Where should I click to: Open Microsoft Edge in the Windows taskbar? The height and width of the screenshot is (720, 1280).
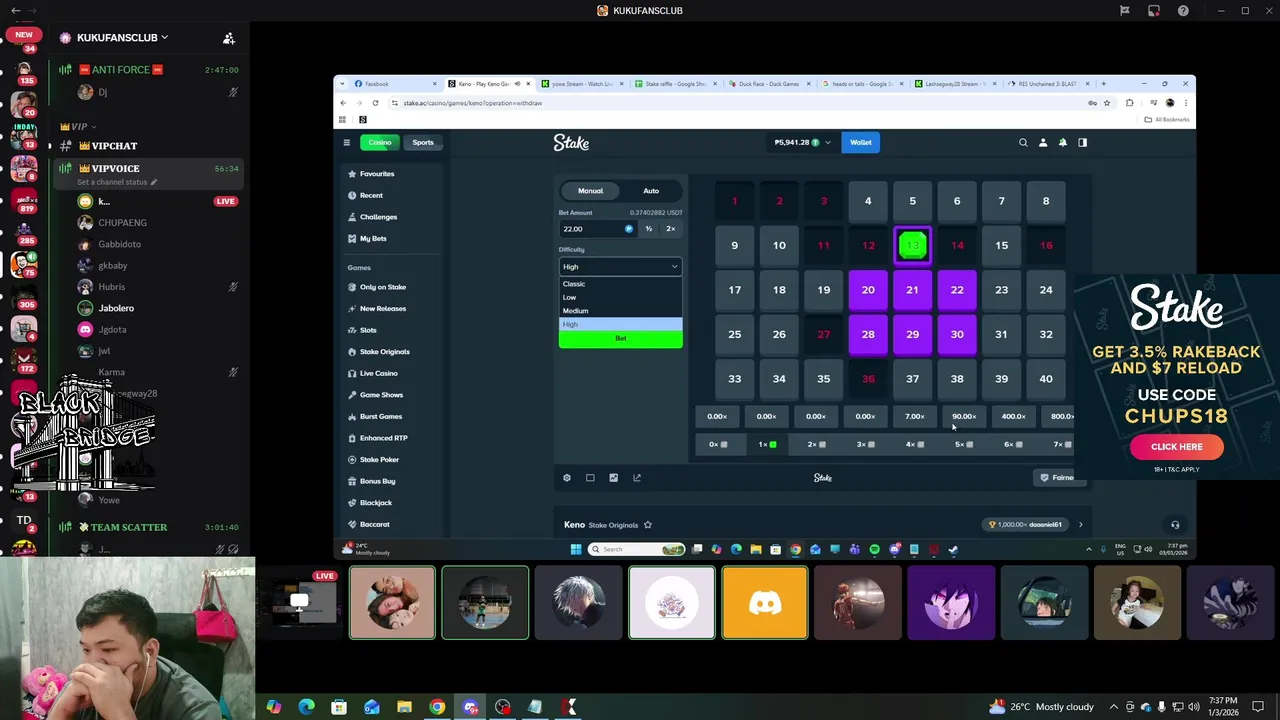tap(306, 707)
